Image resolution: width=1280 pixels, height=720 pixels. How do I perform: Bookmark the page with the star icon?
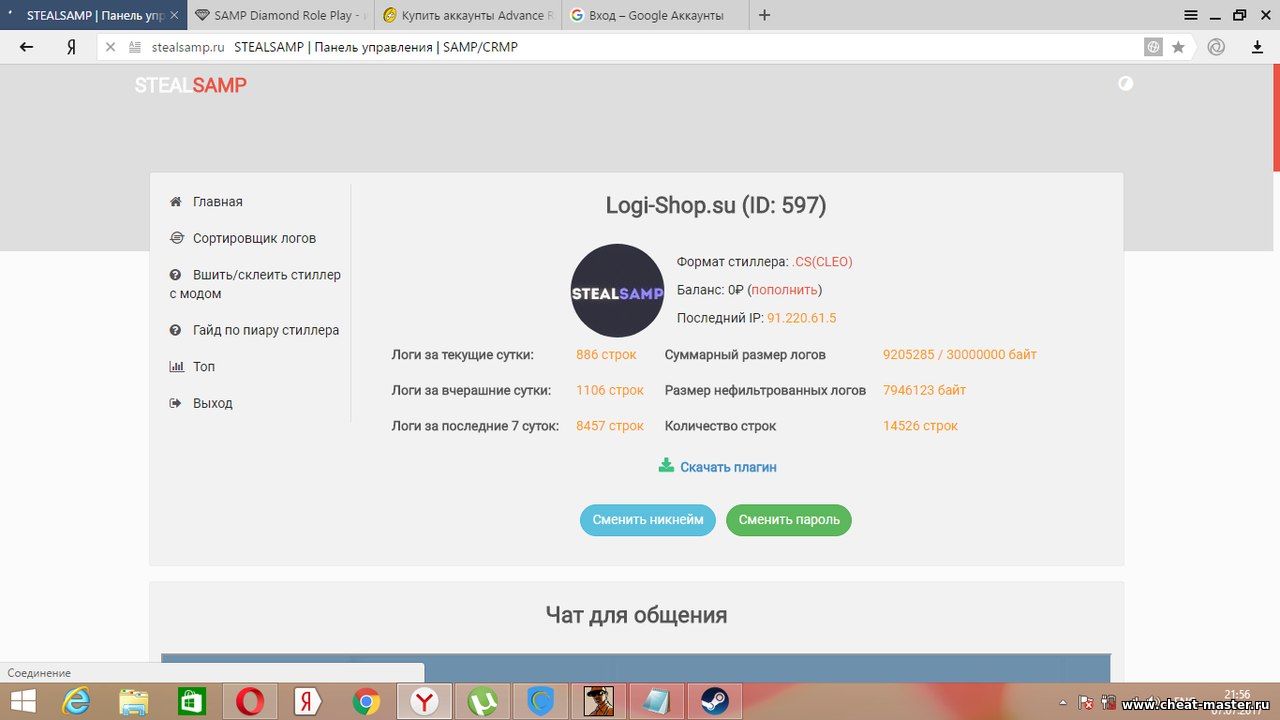1178,47
